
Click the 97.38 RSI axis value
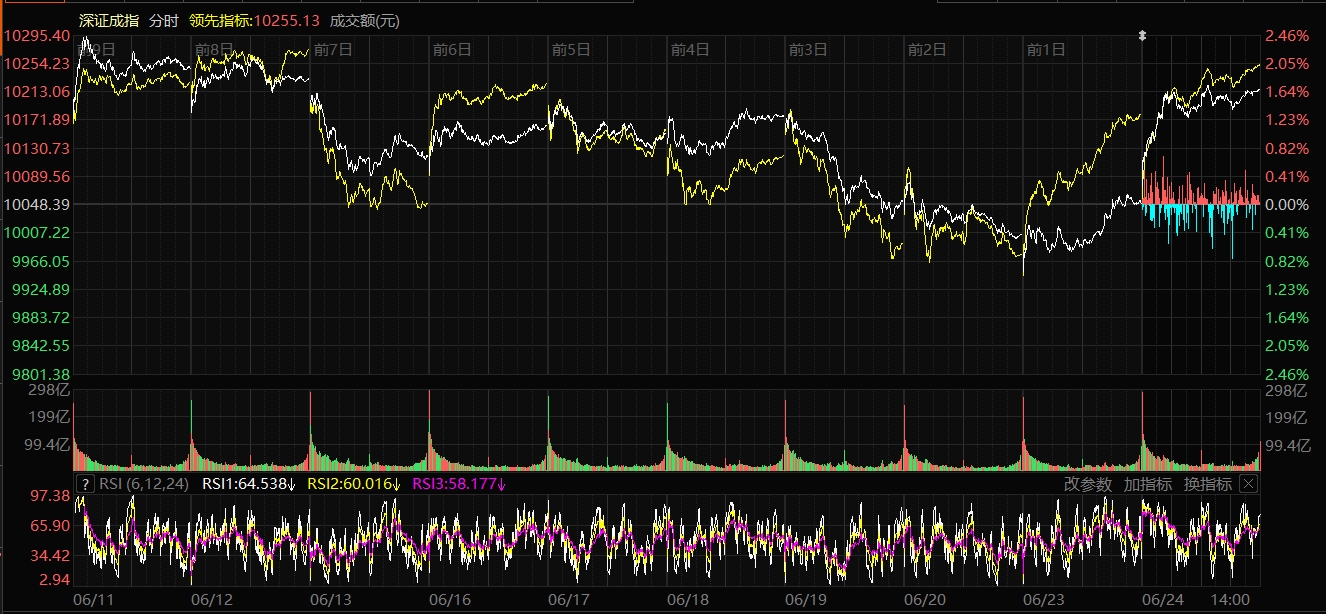coord(51,496)
